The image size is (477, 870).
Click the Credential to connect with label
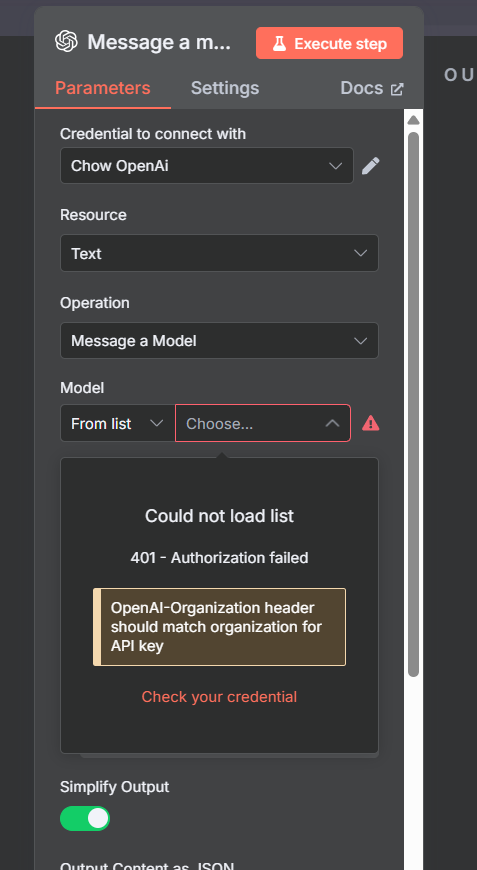click(153, 134)
